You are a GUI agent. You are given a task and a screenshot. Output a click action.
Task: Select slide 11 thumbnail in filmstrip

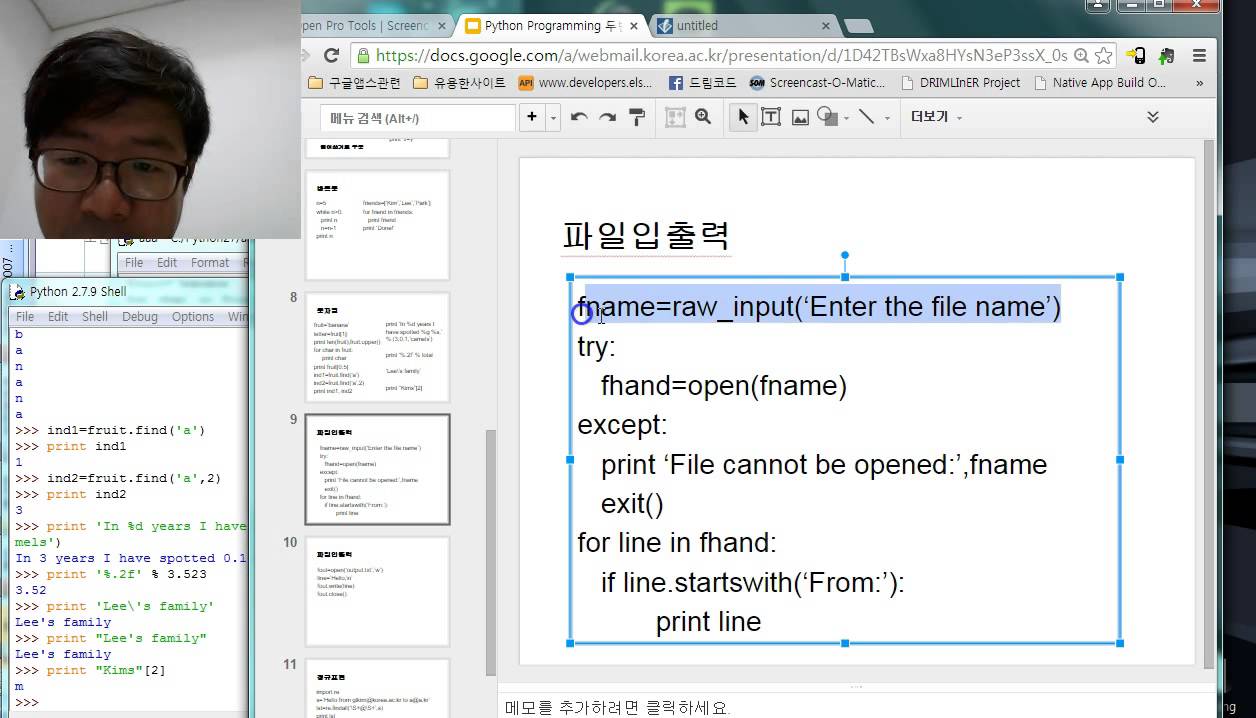(377, 688)
